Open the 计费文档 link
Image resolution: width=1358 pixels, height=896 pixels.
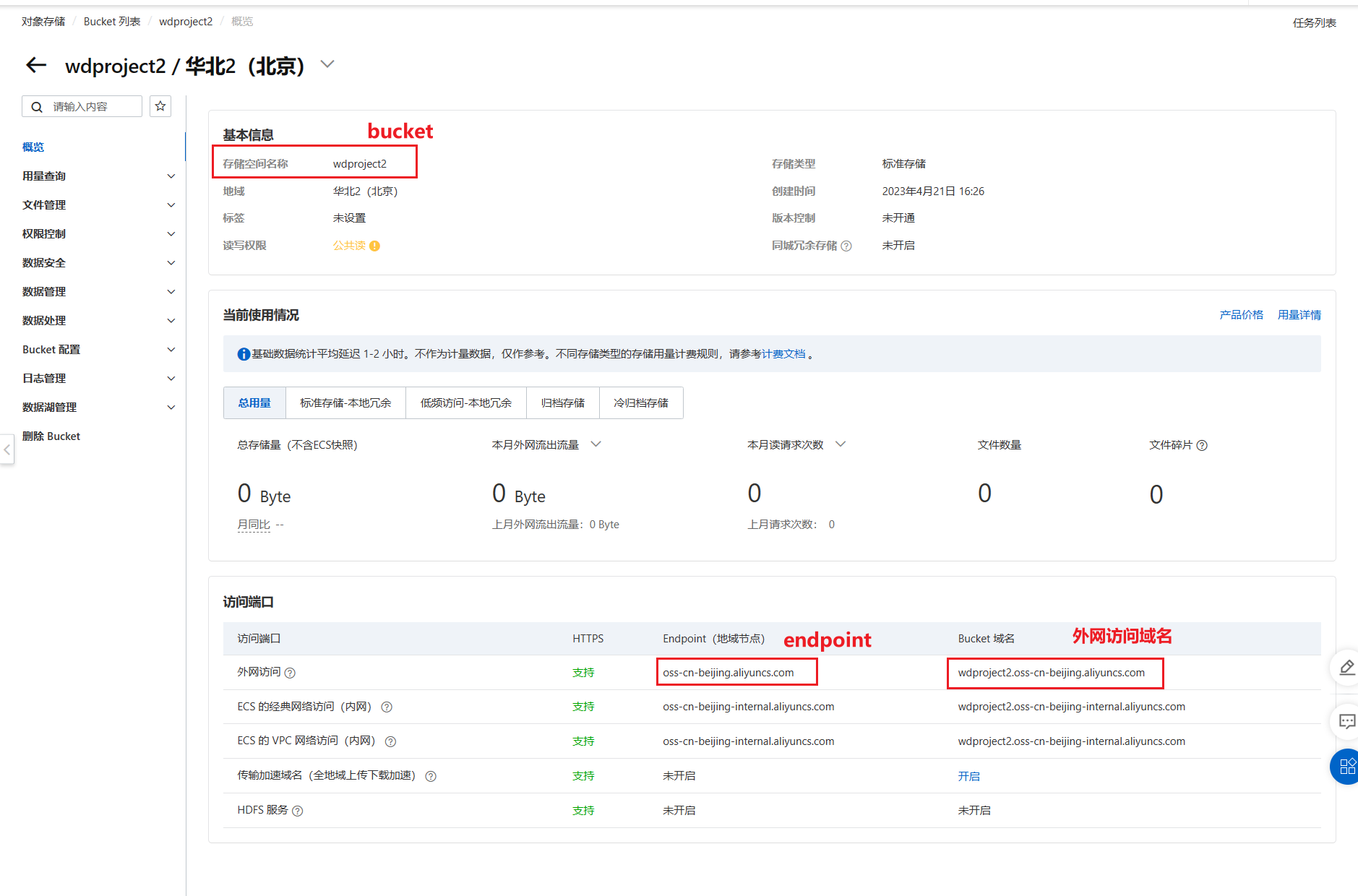pos(783,354)
